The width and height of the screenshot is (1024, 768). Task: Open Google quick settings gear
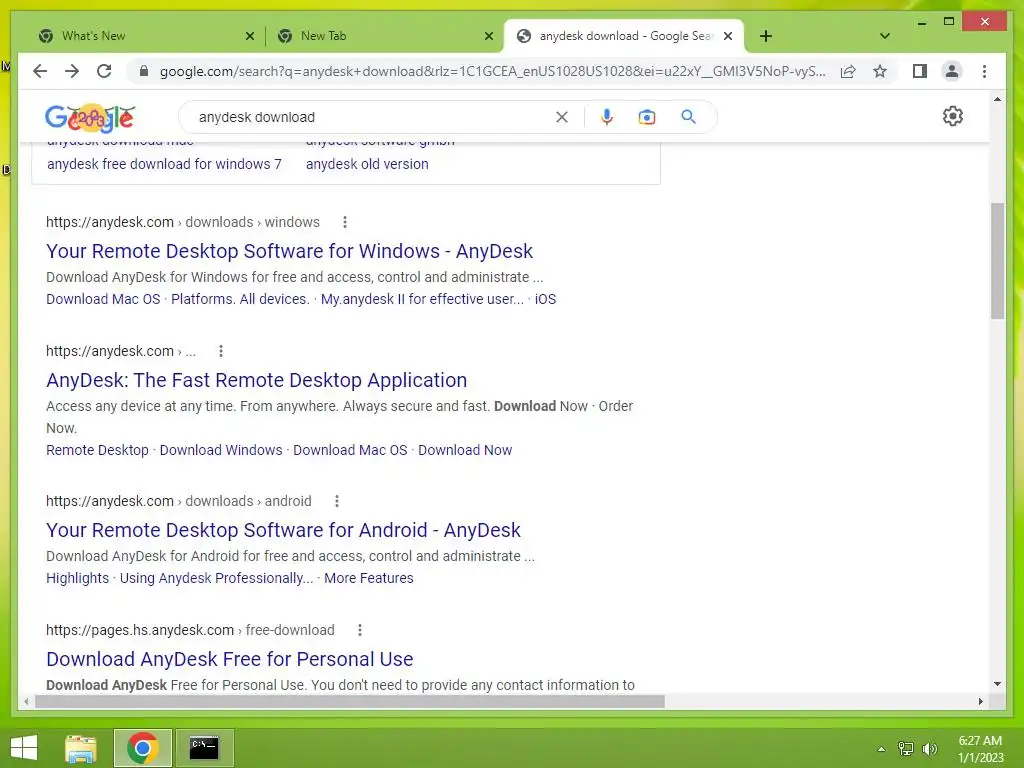[x=953, y=116]
